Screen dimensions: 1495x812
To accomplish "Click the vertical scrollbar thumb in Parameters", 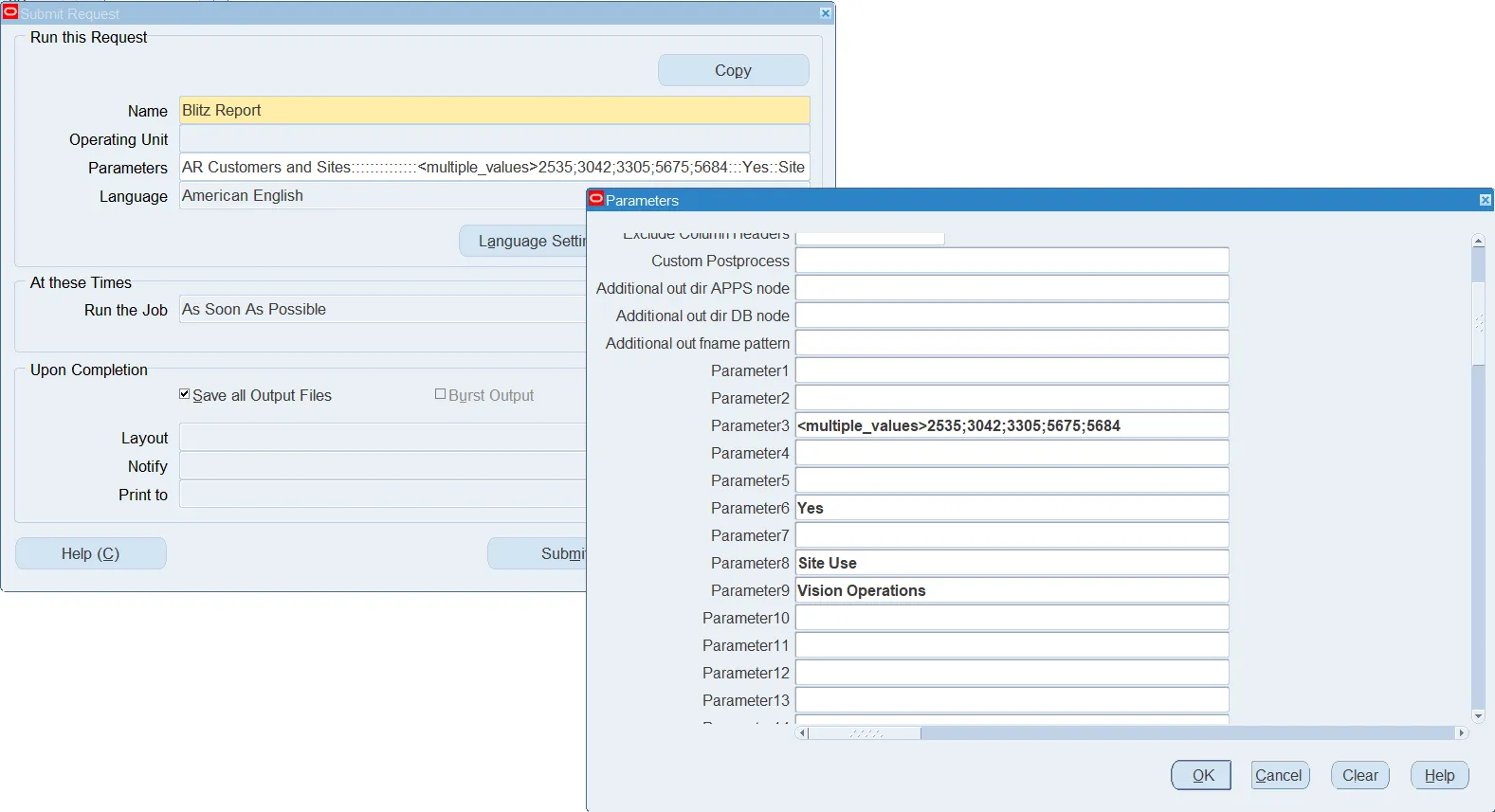I will (1478, 323).
